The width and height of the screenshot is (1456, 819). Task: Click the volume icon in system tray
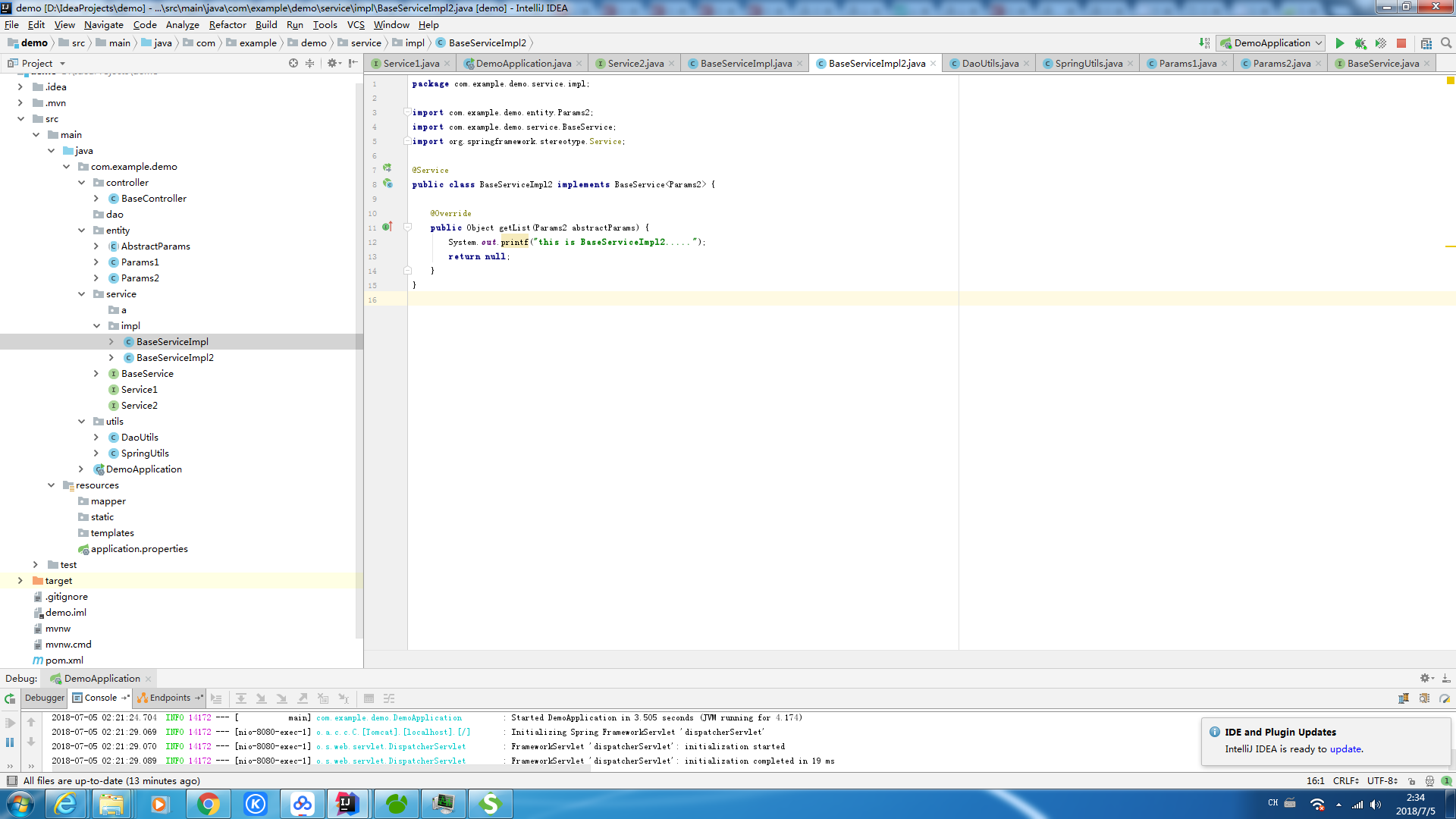pyautogui.click(x=1376, y=805)
